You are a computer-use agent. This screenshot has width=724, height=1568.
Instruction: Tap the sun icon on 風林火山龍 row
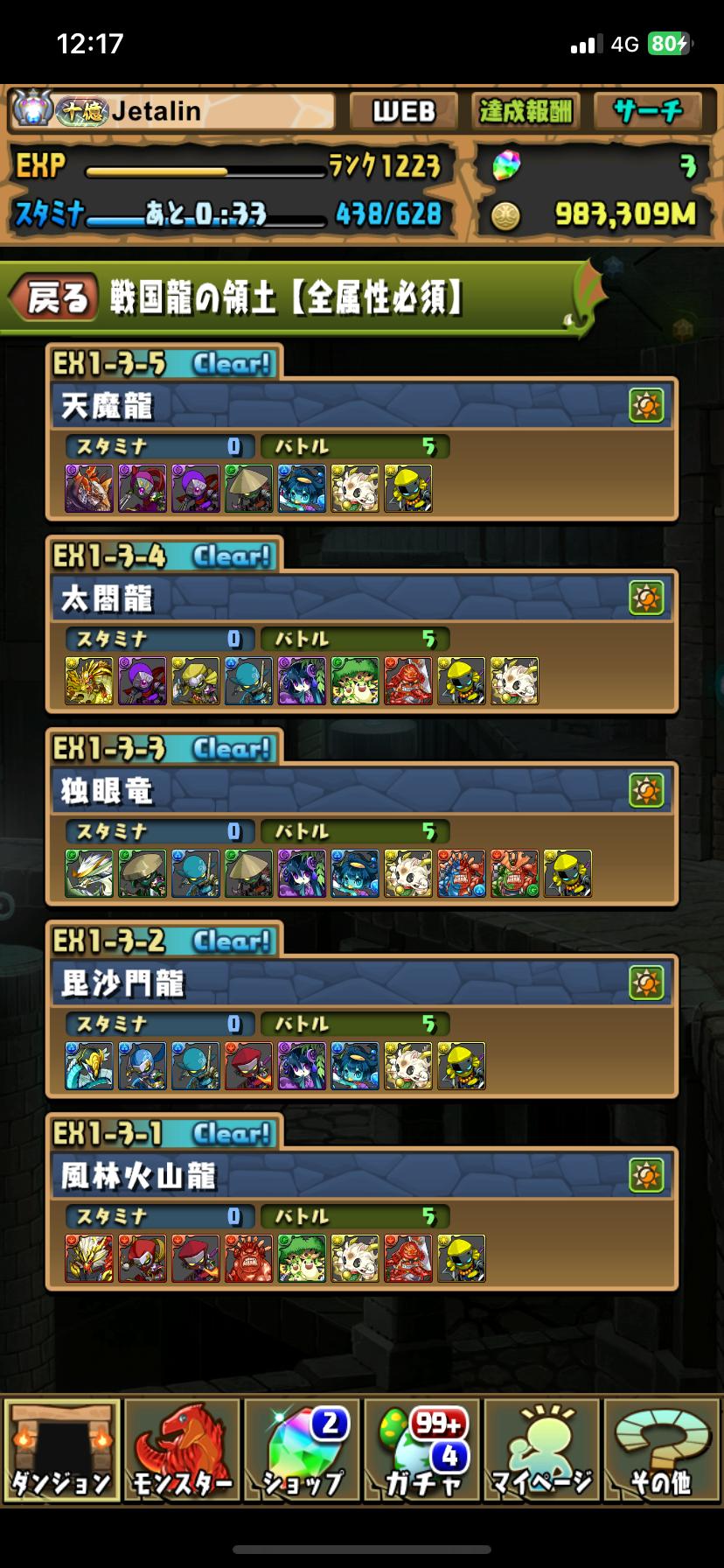point(646,1176)
